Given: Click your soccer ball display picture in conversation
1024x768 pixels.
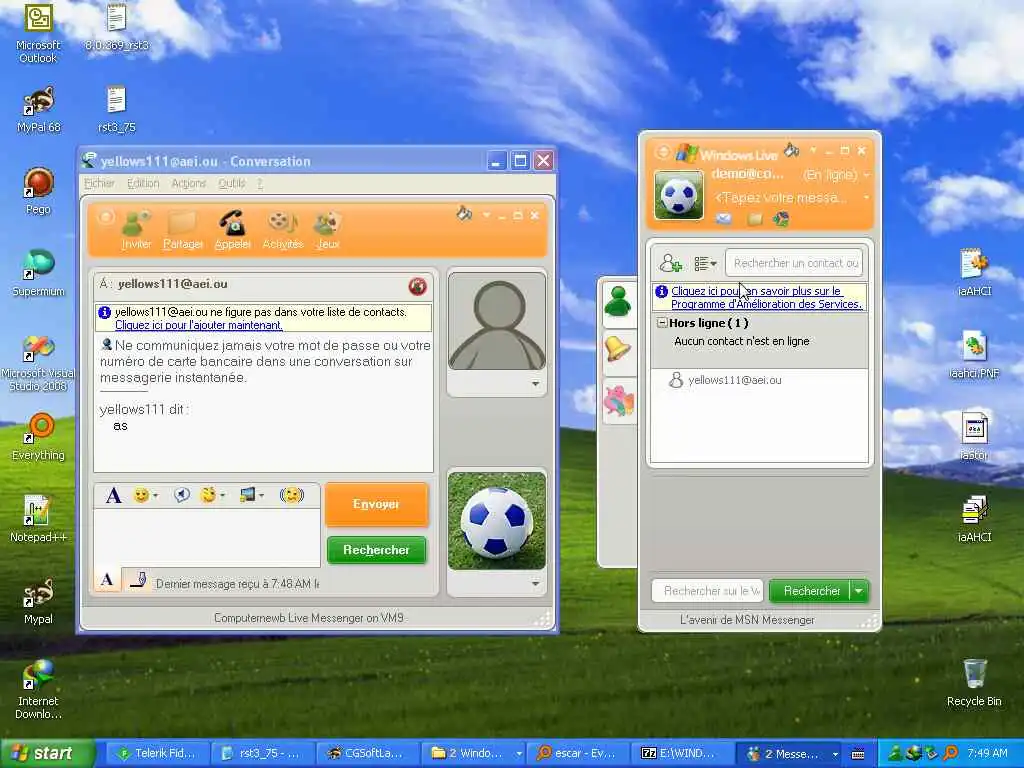Looking at the screenshot, I should pos(496,521).
